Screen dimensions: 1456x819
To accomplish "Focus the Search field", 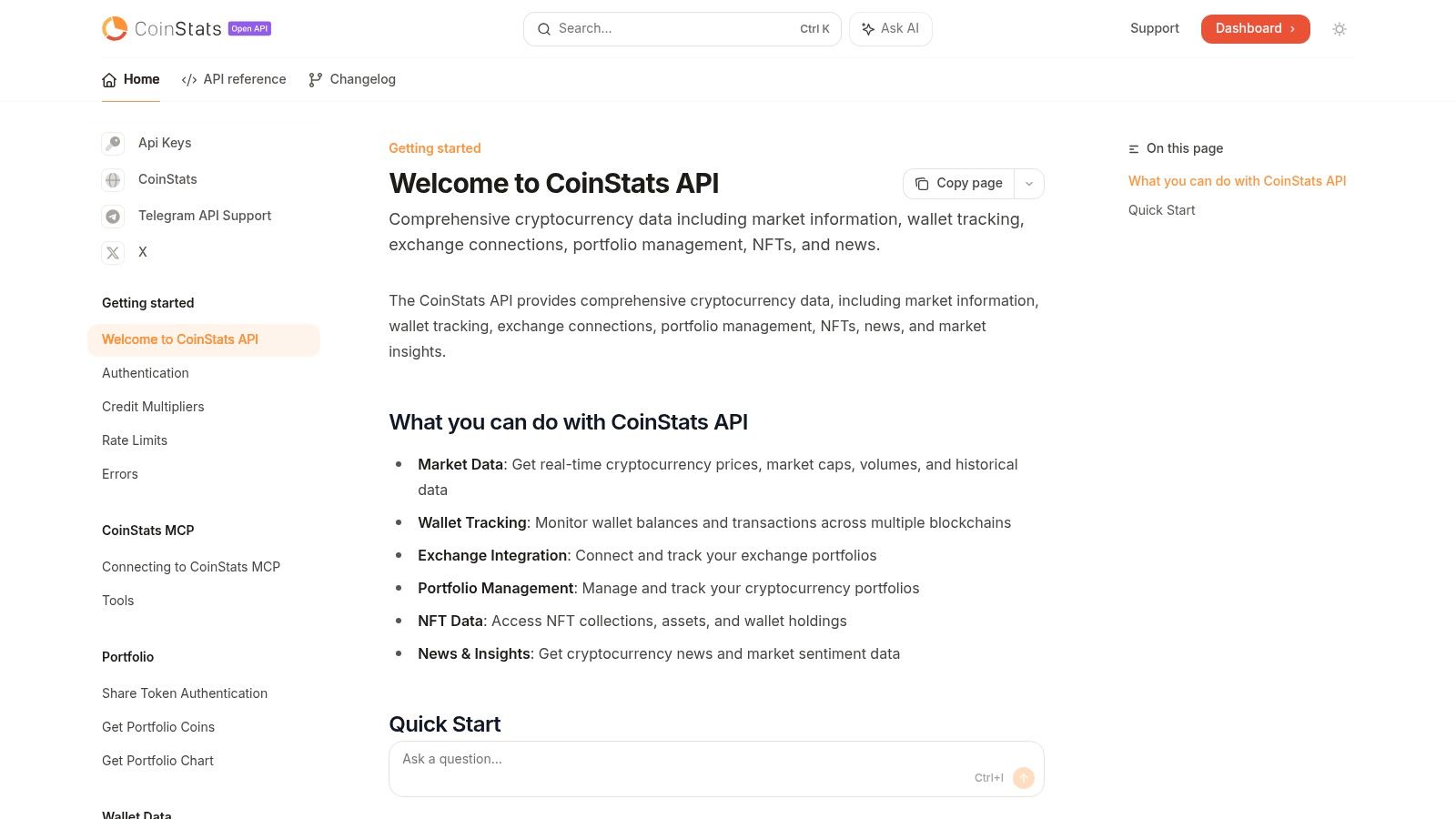I will [682, 29].
